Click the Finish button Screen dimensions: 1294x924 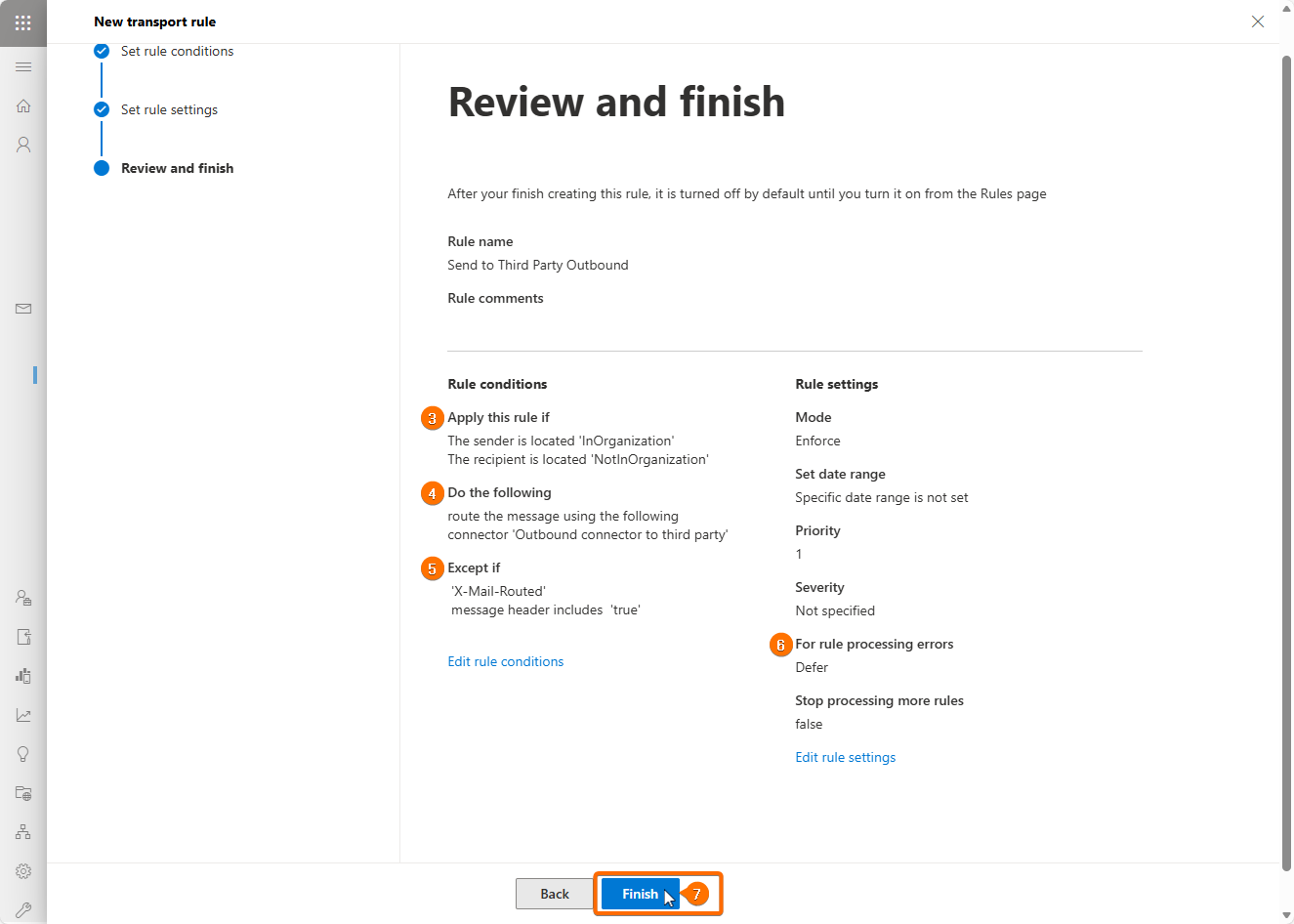640,894
